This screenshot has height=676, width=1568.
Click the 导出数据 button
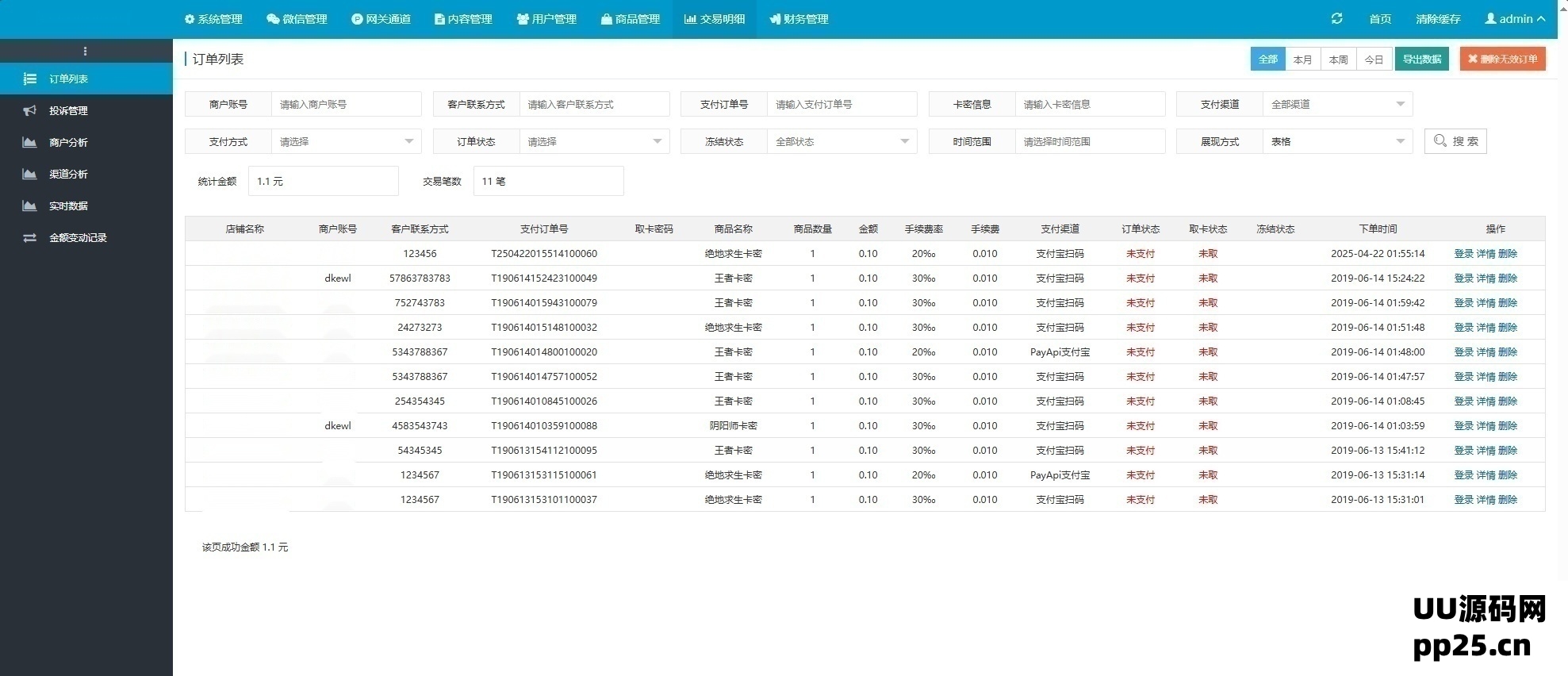[1421, 60]
